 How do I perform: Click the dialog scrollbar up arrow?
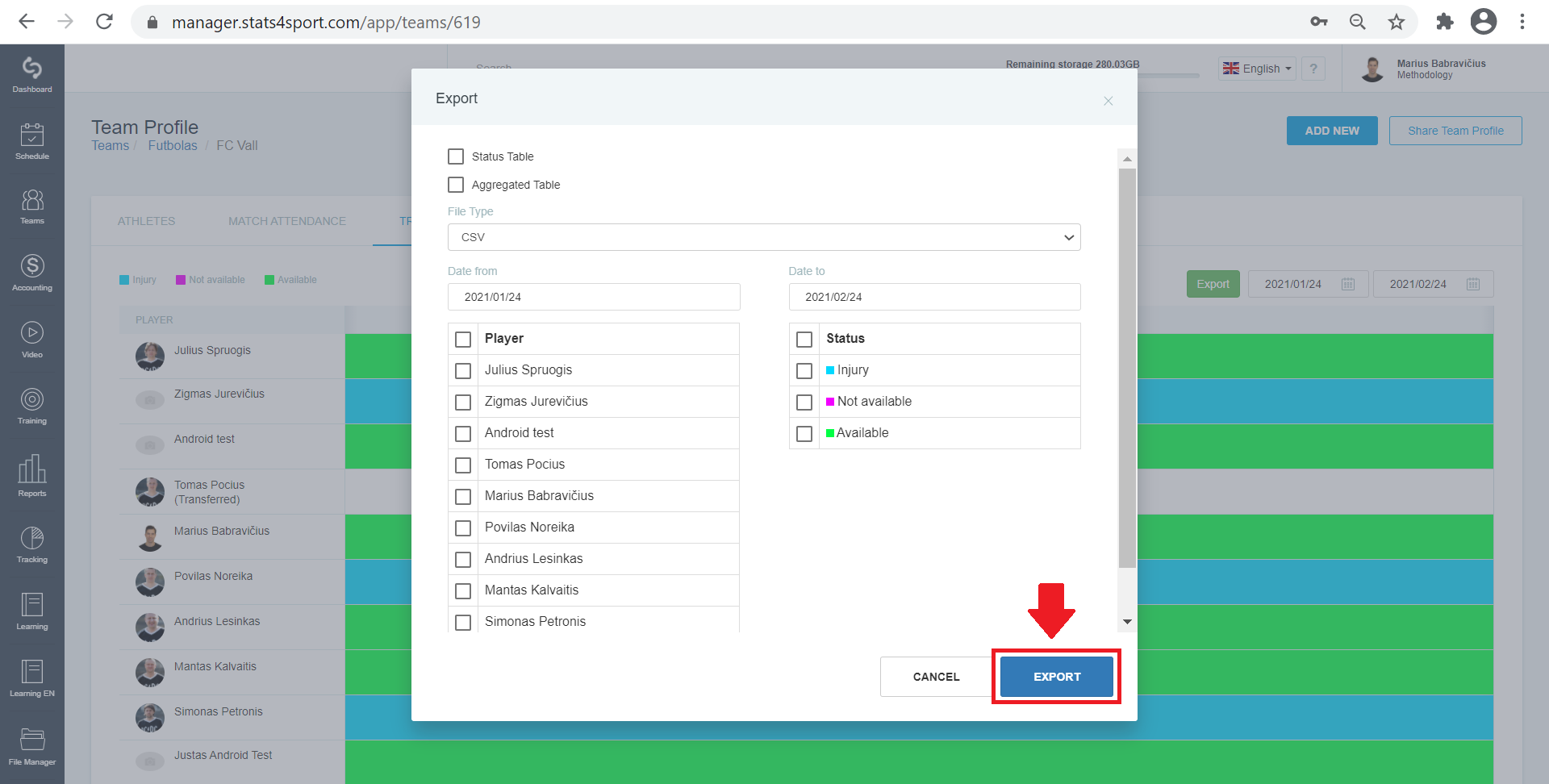[1127, 159]
